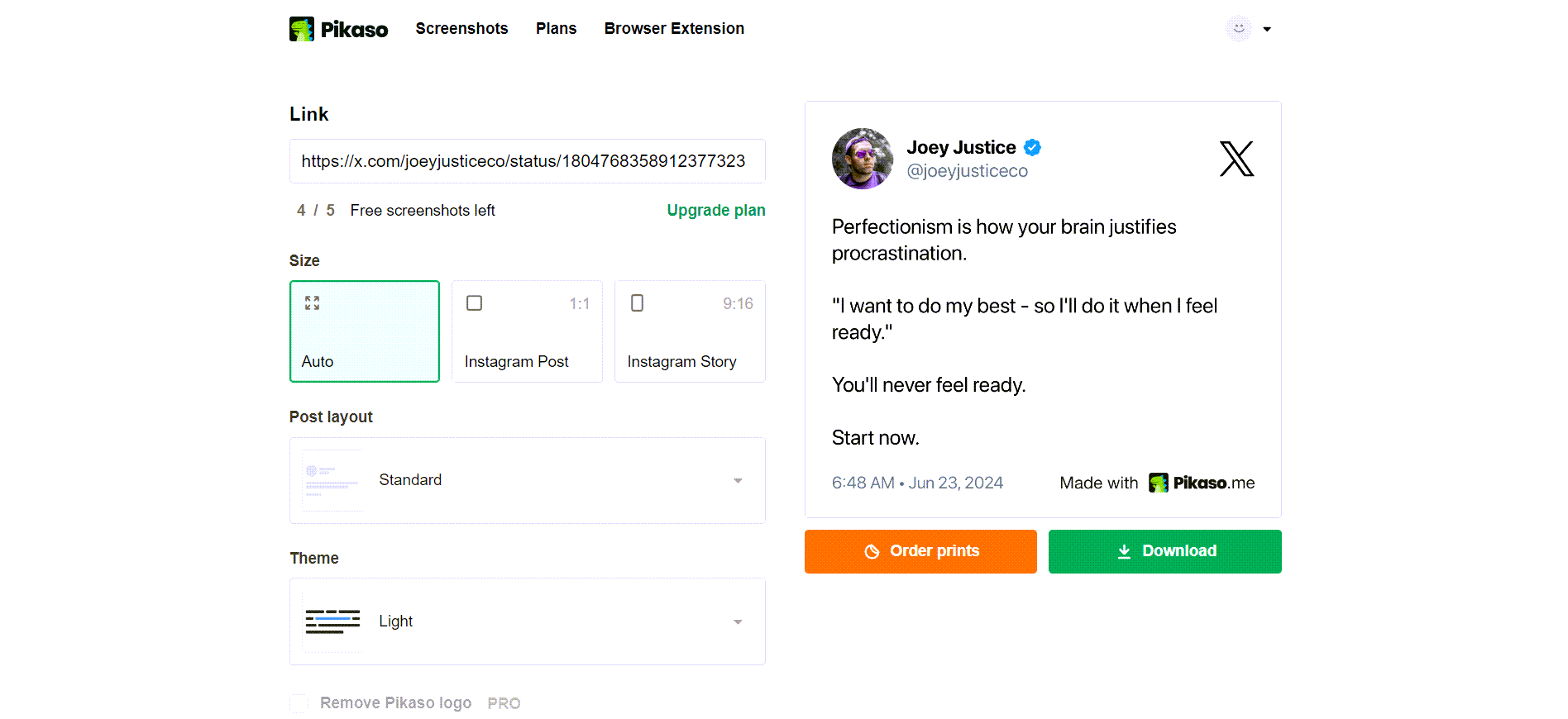
Task: Click the clock icon on Order prints button
Action: coord(873,551)
